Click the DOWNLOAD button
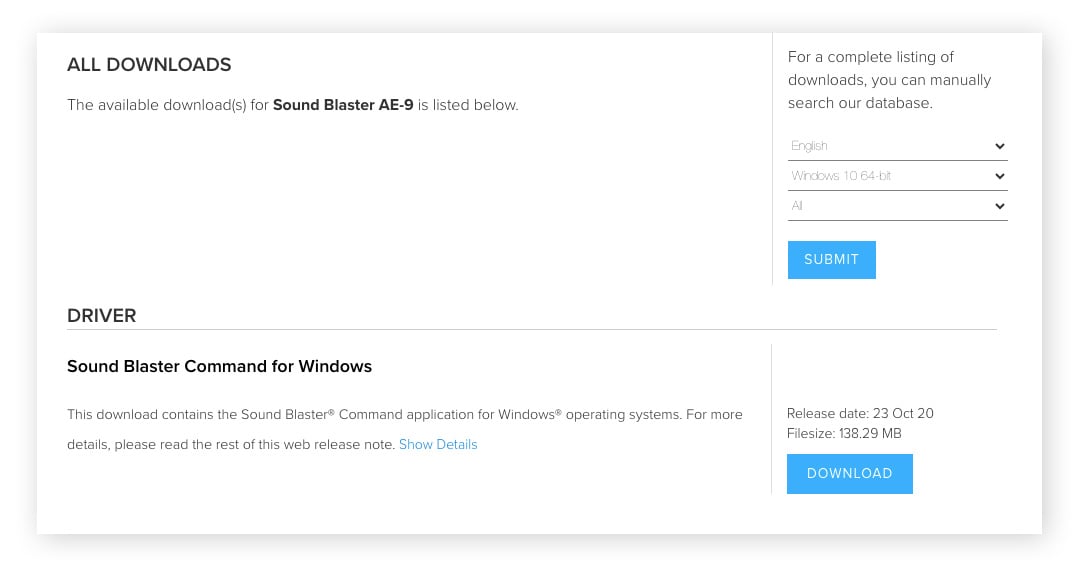 (x=849, y=474)
